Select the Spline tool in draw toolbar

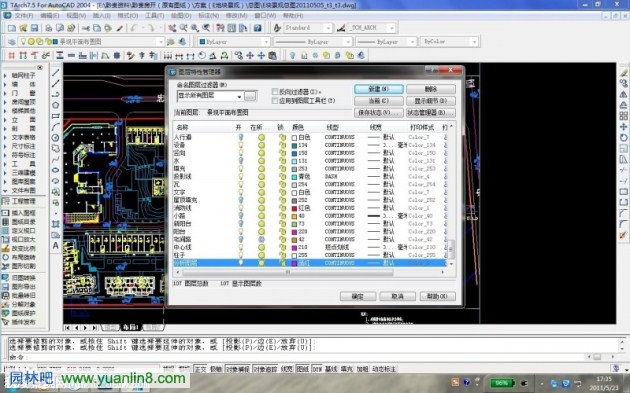click(55, 160)
